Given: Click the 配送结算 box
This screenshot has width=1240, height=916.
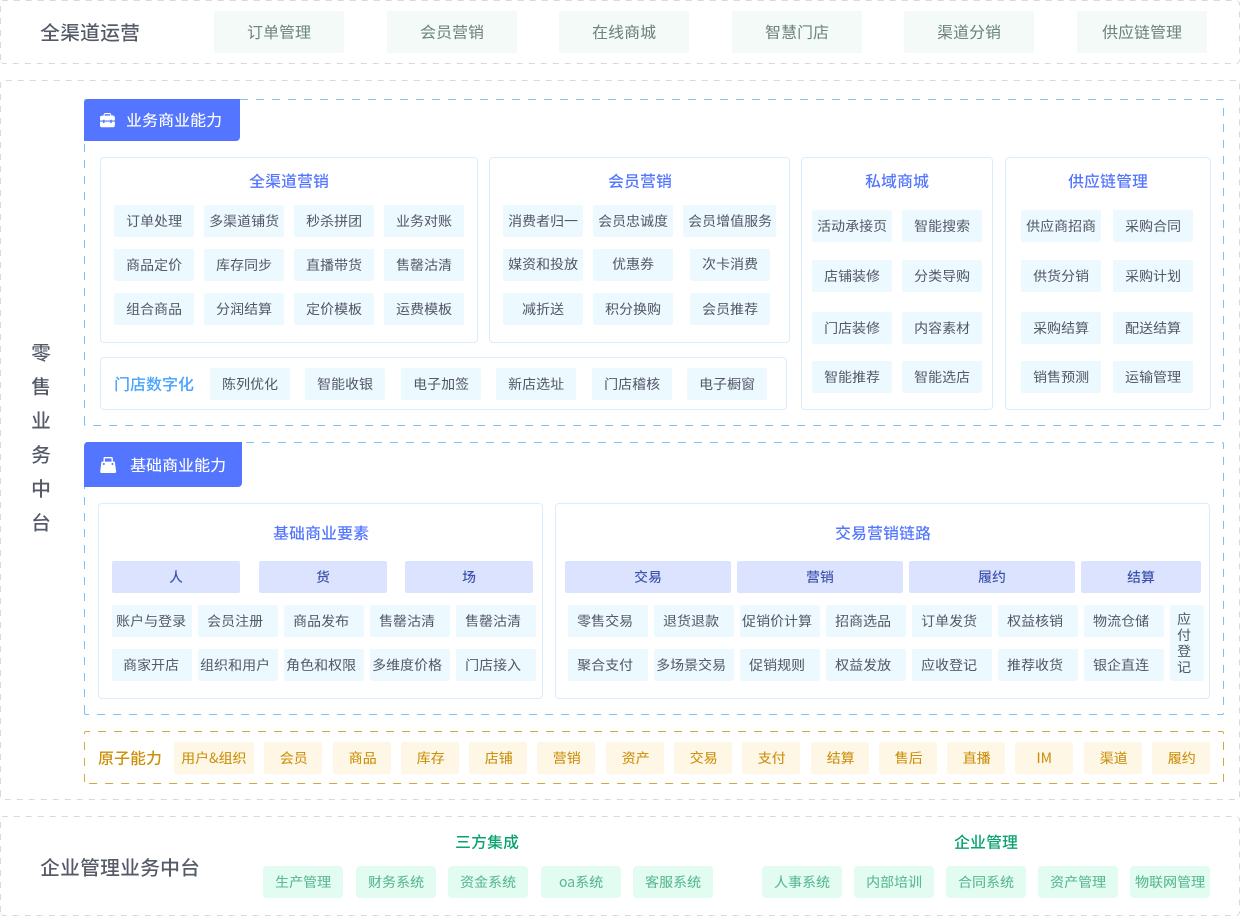Looking at the screenshot, I should pyautogui.click(x=1153, y=328).
